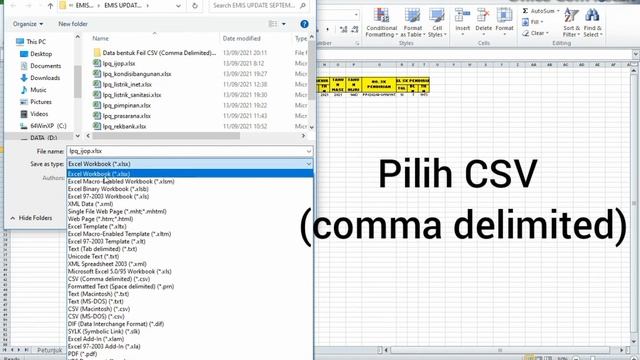Click the New folder button
The image size is (640, 360).
(x=73, y=24)
